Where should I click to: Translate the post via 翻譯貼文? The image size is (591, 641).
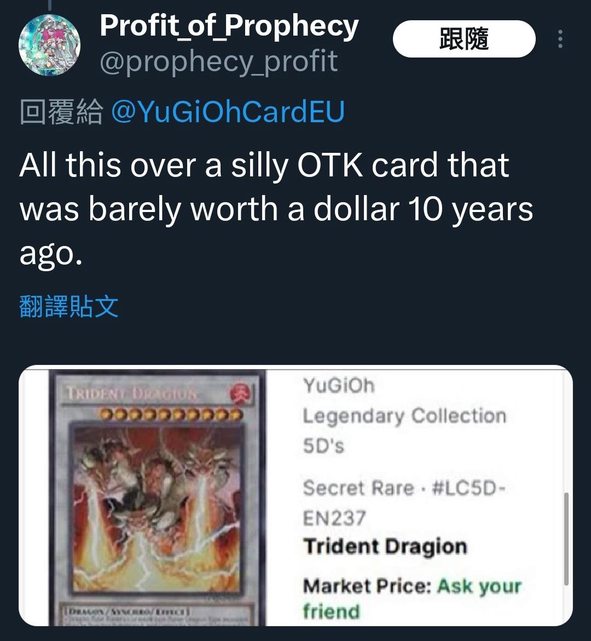pyautogui.click(x=69, y=307)
